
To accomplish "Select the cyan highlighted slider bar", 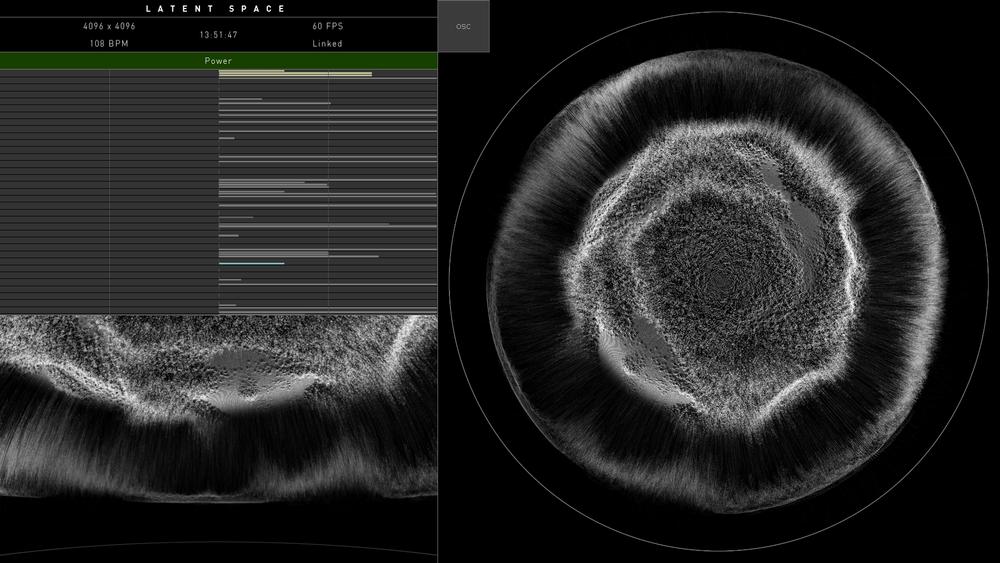I will pyautogui.click(x=251, y=264).
